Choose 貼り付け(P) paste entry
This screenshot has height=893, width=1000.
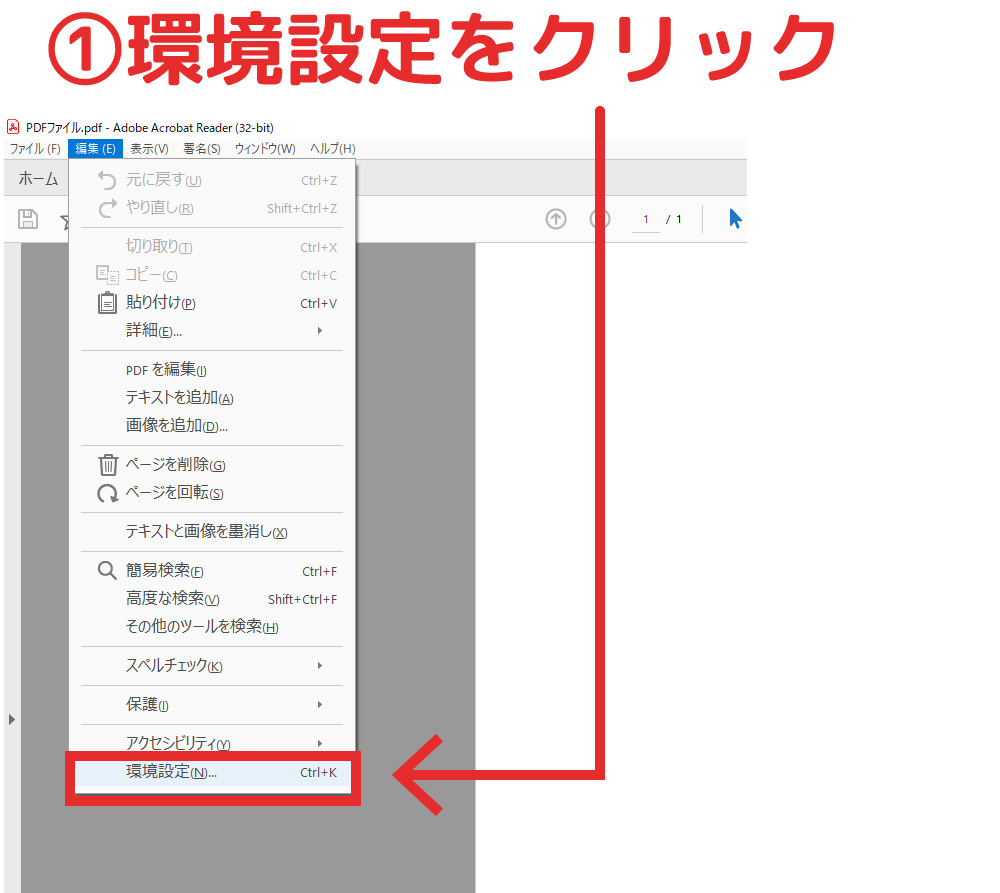pos(212,303)
